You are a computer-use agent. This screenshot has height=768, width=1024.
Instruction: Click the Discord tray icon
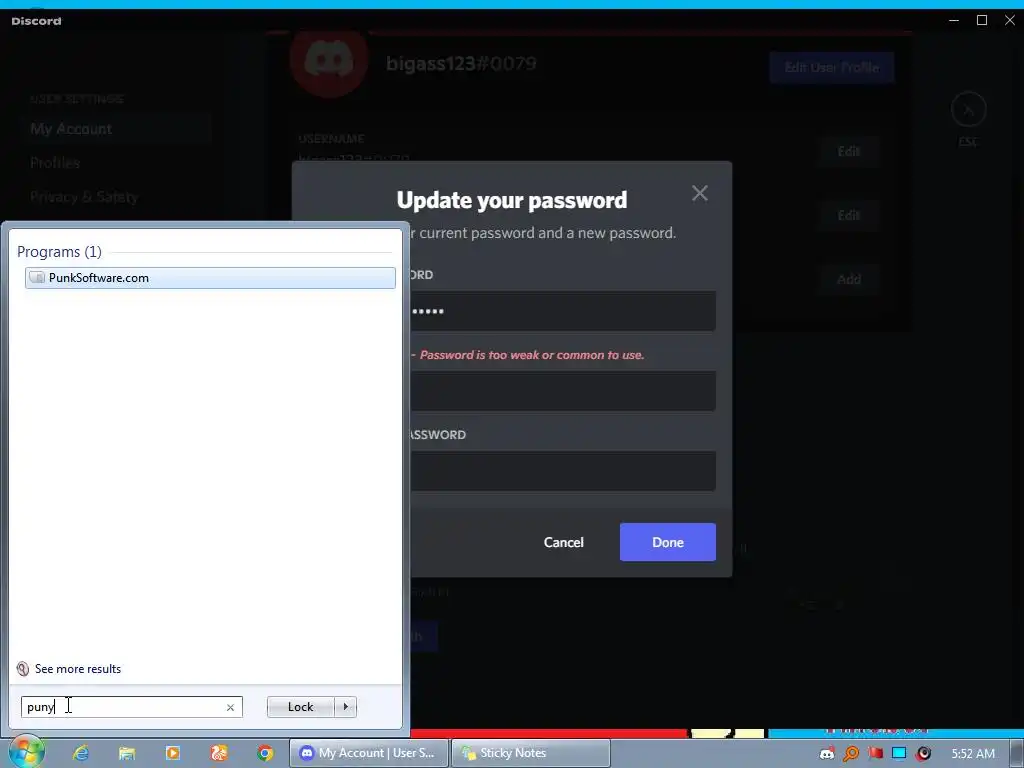click(x=827, y=754)
